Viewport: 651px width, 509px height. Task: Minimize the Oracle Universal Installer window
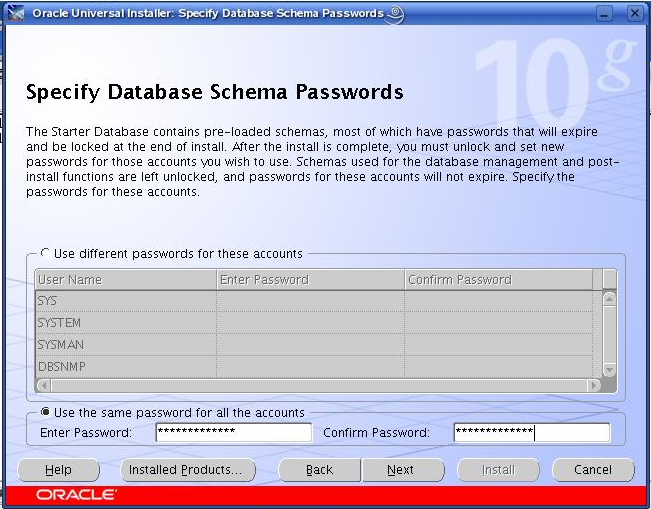pyautogui.click(x=604, y=15)
